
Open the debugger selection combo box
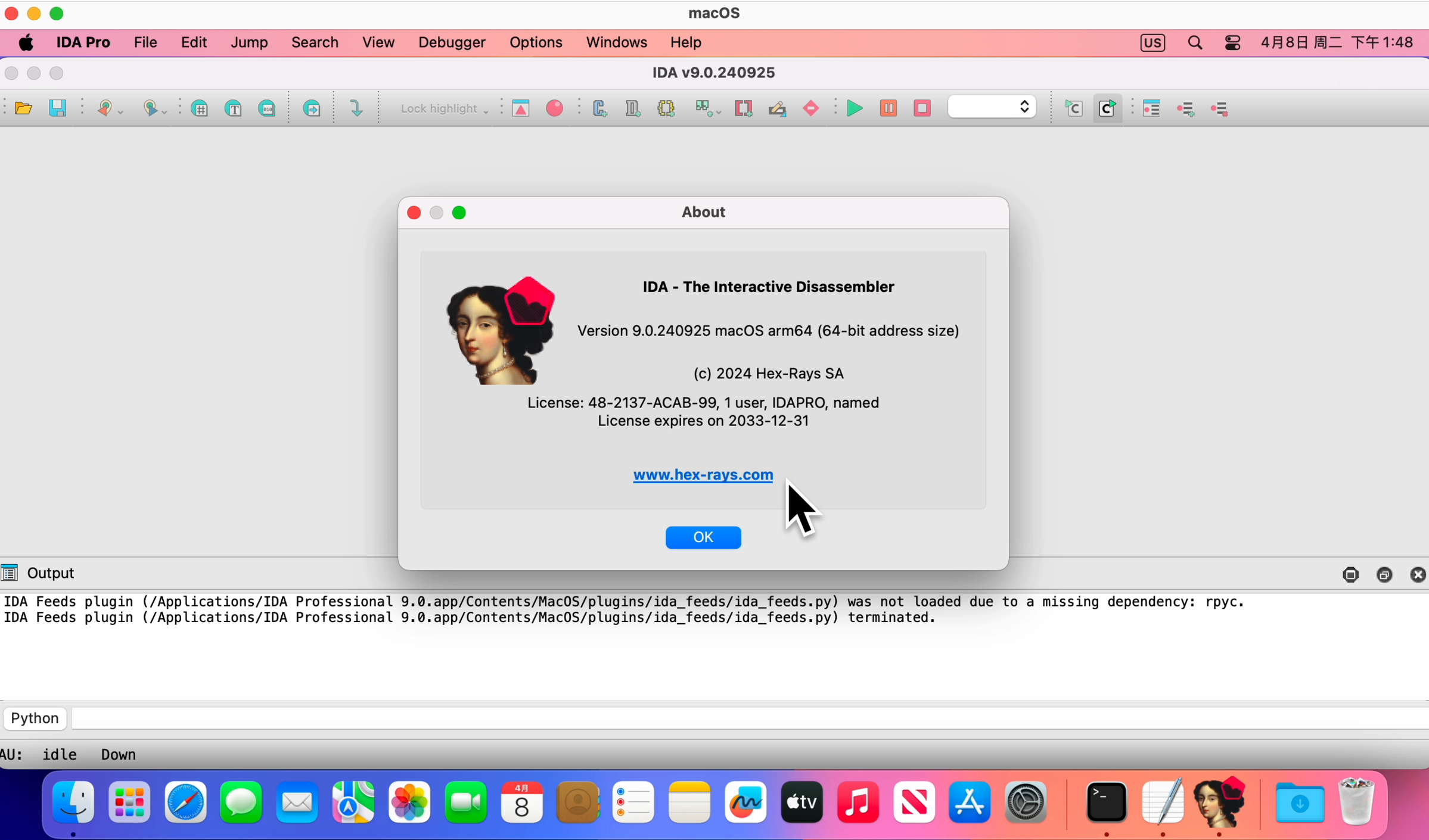point(992,108)
